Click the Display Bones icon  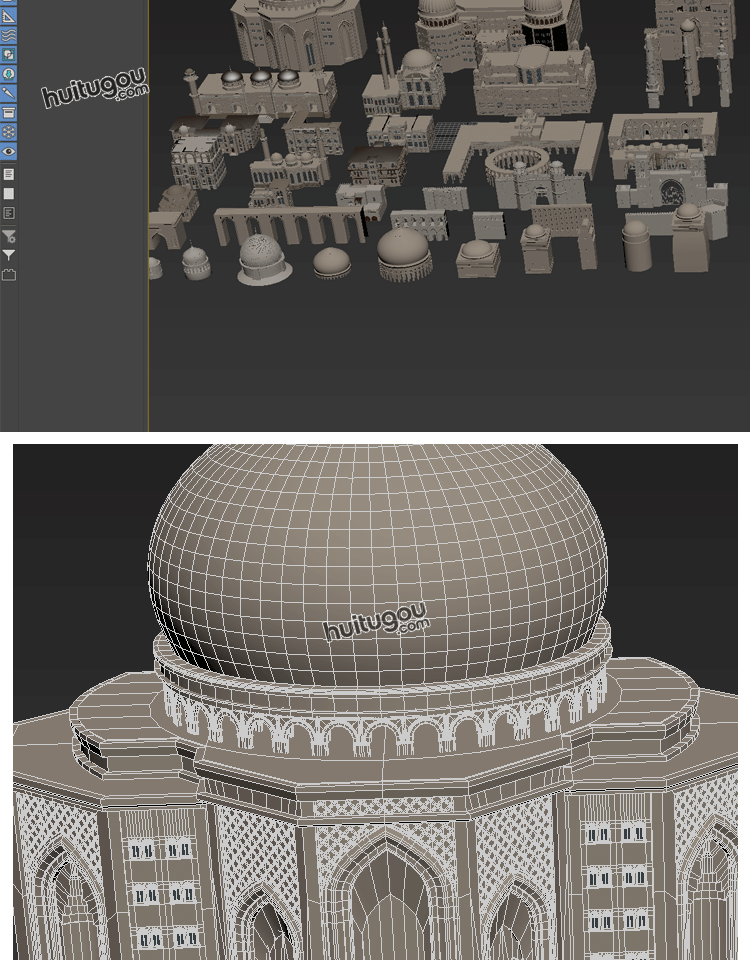8,93
